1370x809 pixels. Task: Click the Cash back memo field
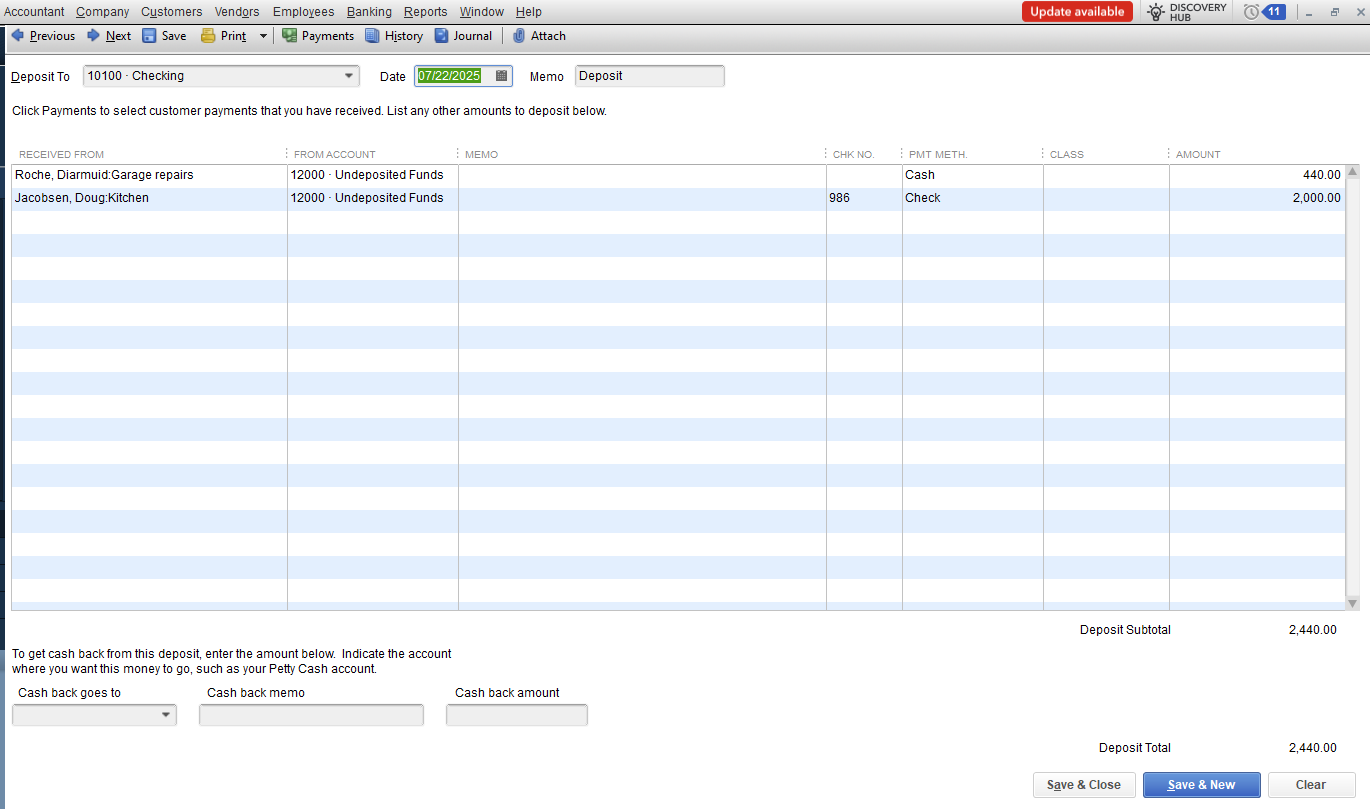coord(311,715)
